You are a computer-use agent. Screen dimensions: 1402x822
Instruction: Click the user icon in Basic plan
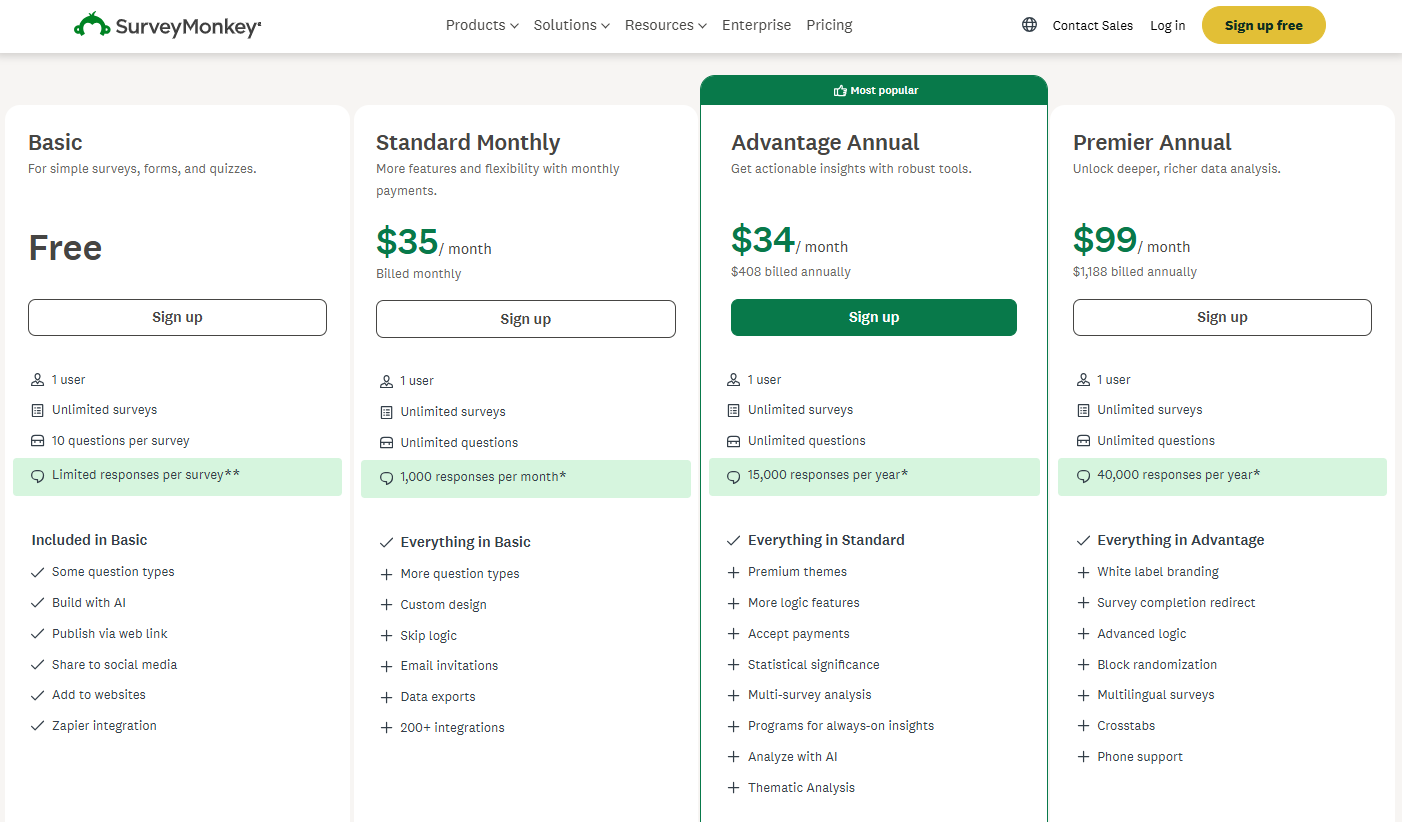(37, 380)
